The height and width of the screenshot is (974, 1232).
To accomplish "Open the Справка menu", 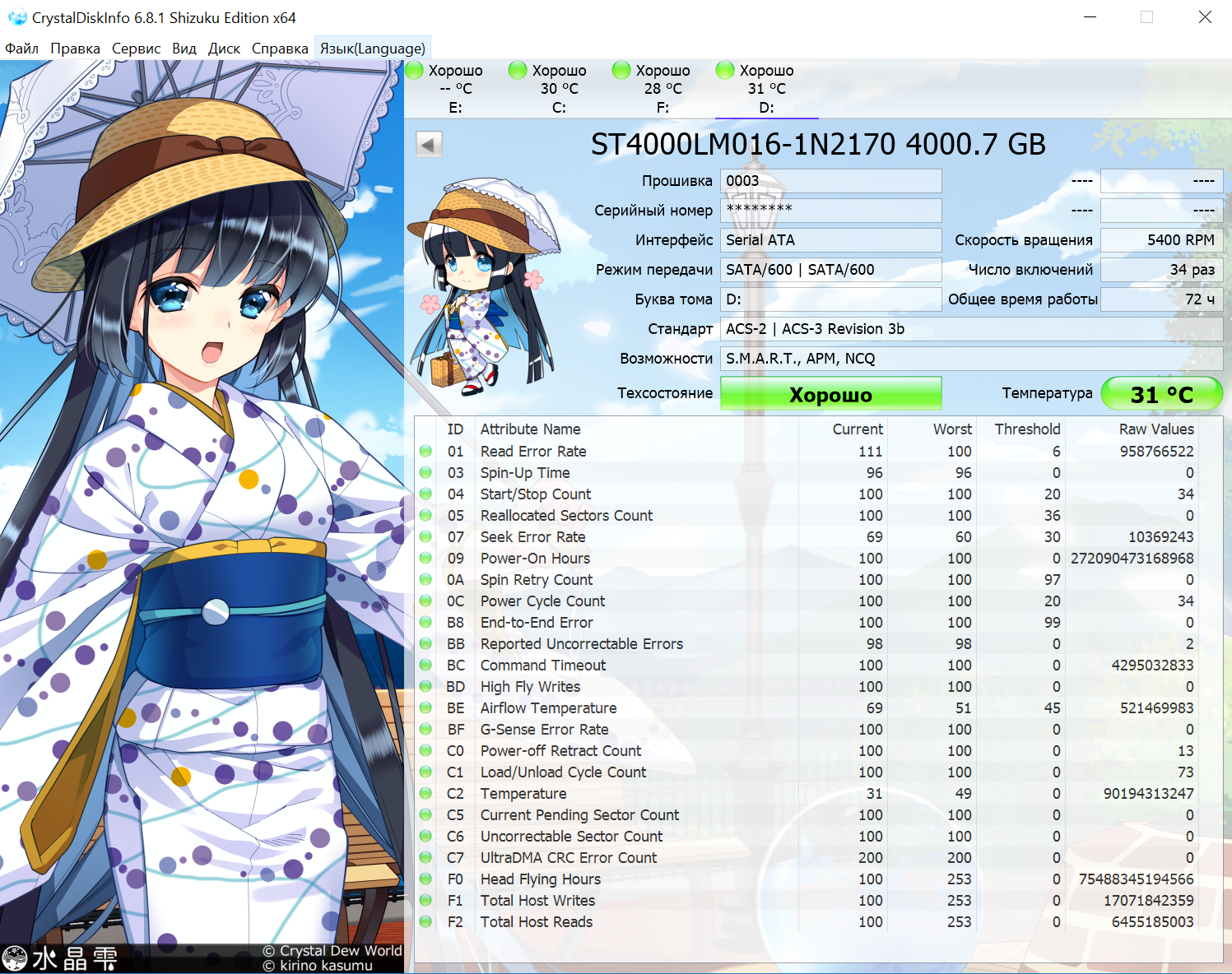I will pos(280,49).
